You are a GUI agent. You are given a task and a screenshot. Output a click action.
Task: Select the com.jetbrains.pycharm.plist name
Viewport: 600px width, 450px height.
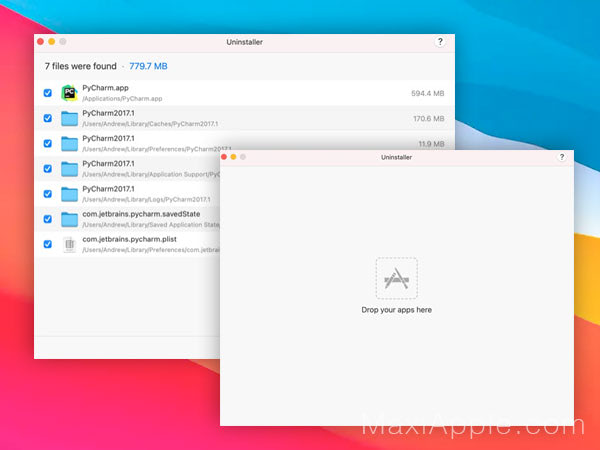129,239
